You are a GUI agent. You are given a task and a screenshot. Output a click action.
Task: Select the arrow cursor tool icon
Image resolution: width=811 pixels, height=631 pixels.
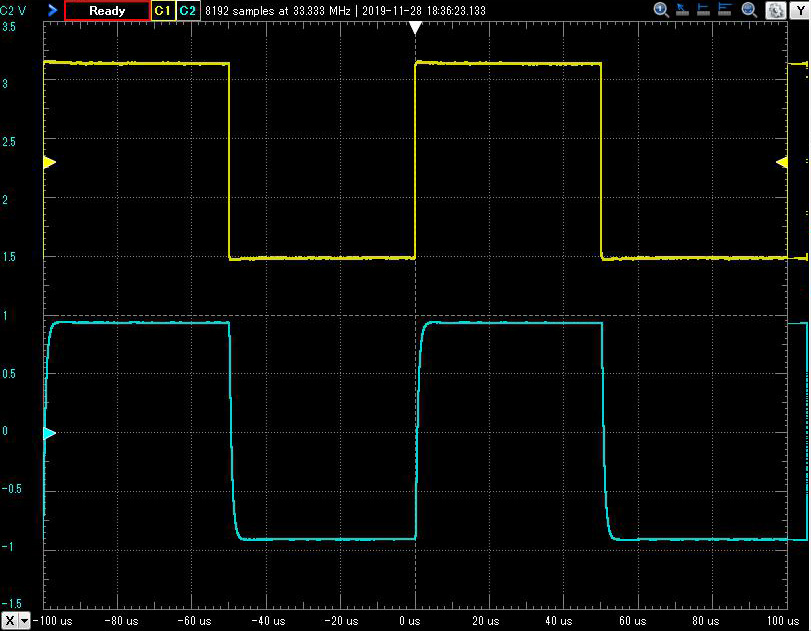(680, 10)
